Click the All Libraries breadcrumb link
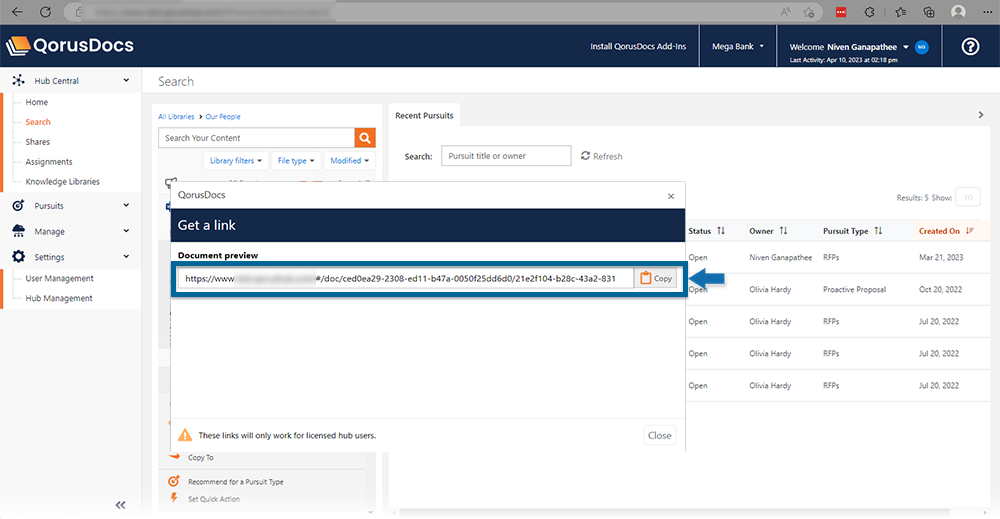 [x=176, y=117]
